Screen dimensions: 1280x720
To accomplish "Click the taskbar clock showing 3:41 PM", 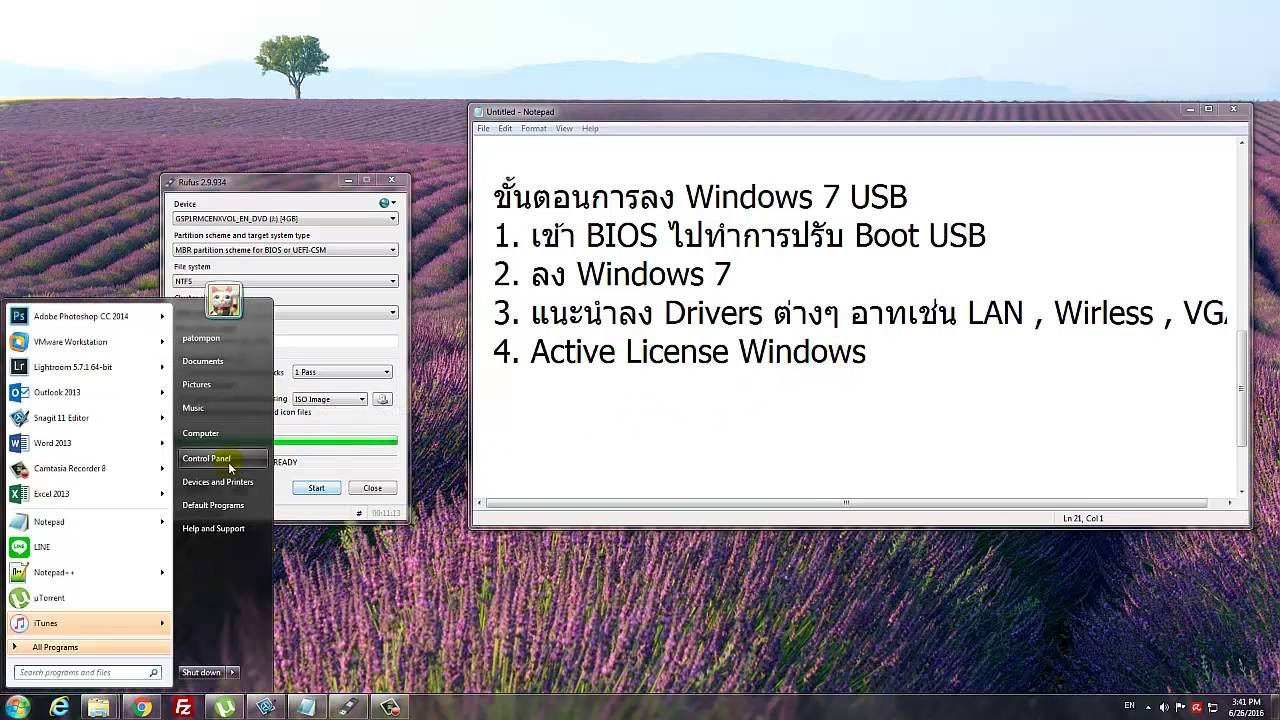I will click(x=1246, y=707).
